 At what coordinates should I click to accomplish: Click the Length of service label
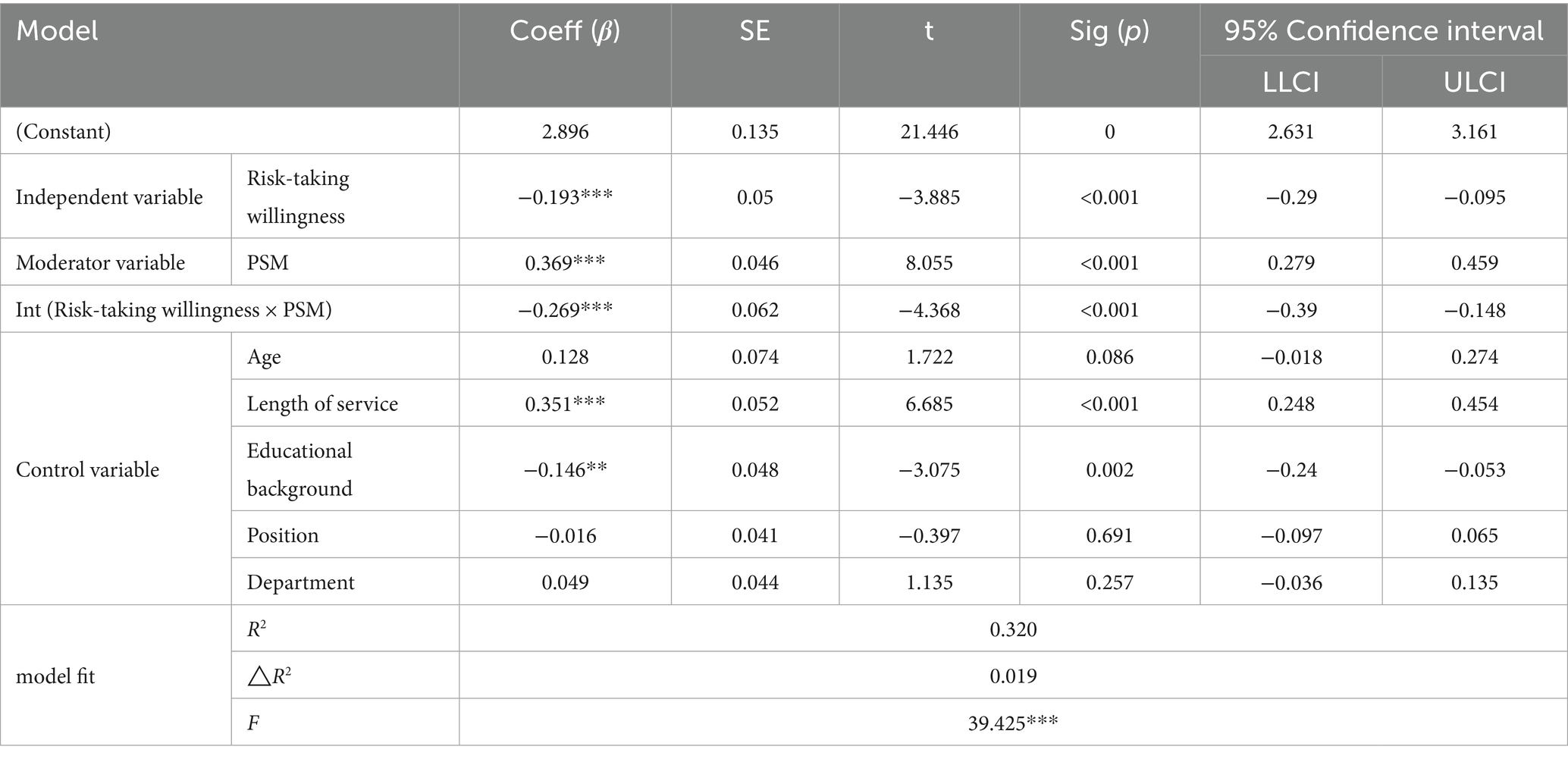tap(322, 403)
